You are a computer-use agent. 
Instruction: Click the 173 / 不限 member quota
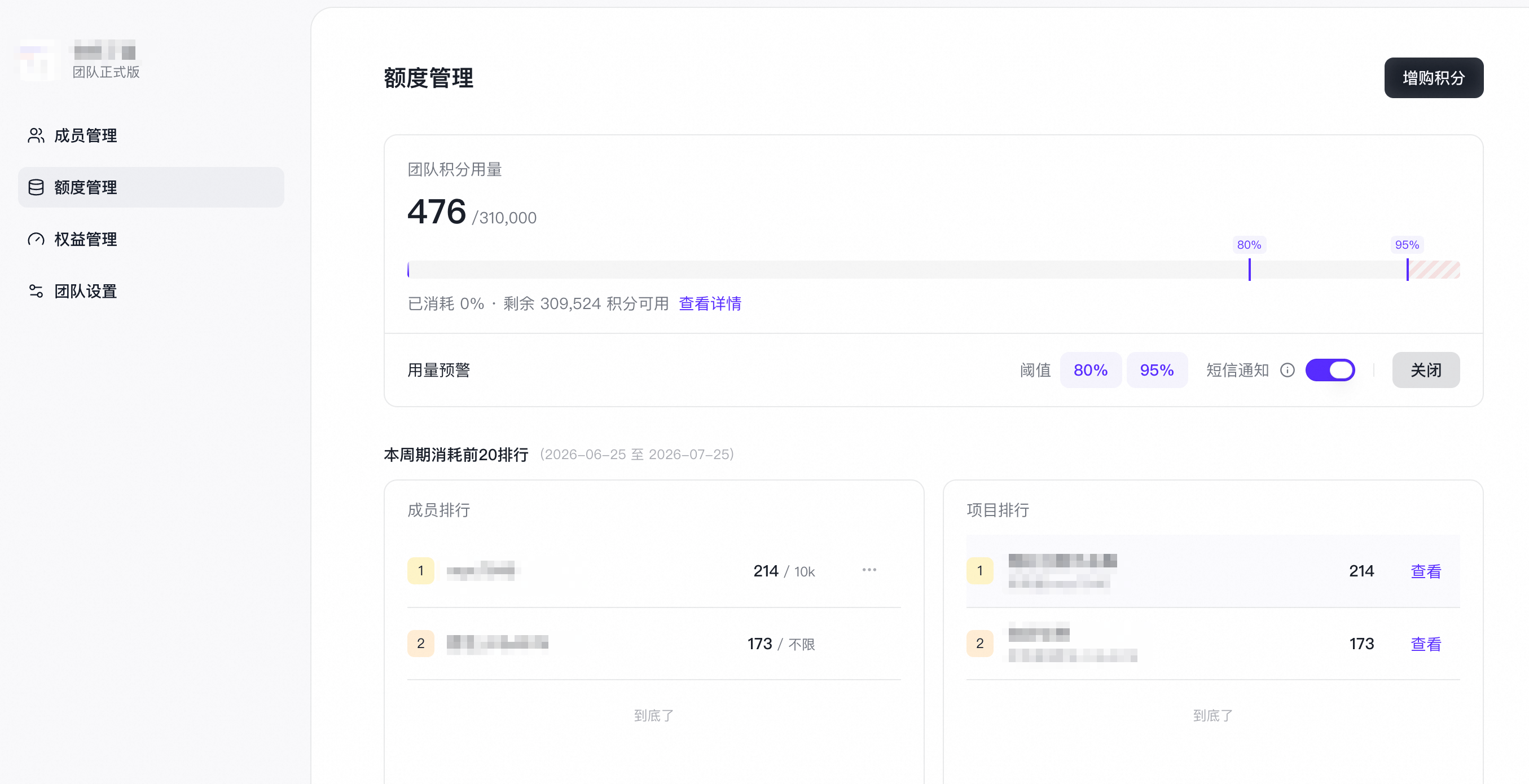tap(781, 644)
